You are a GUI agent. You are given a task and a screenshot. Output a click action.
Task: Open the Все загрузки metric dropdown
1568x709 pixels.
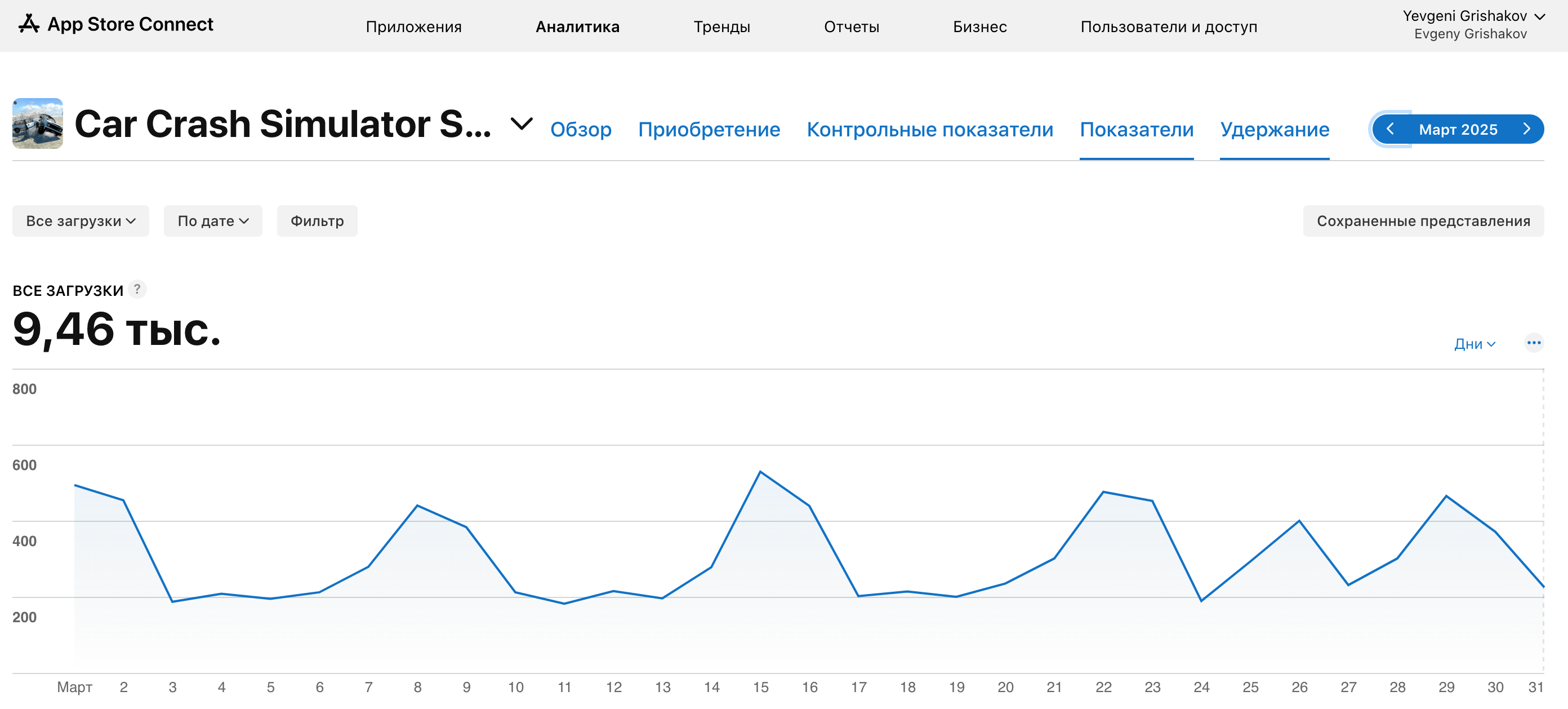81,221
